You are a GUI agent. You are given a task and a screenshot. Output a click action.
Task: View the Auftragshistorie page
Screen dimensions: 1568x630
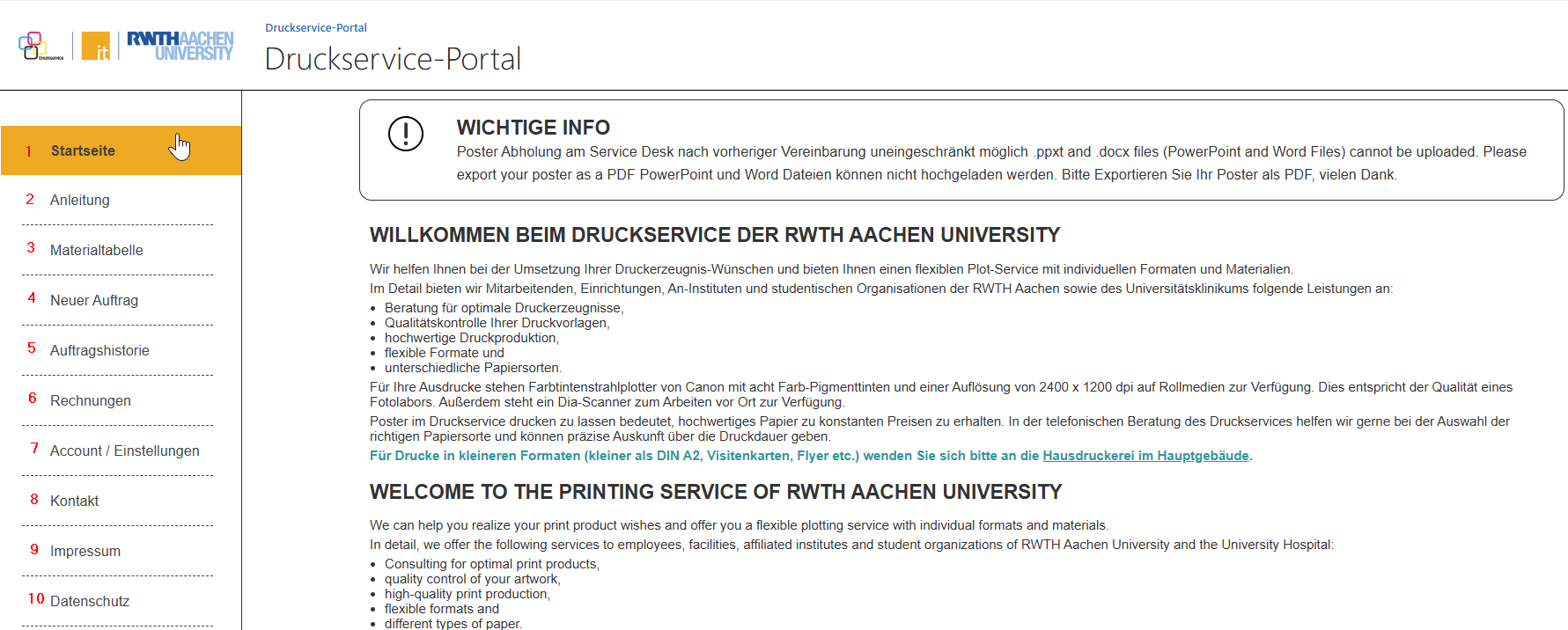[x=99, y=351]
